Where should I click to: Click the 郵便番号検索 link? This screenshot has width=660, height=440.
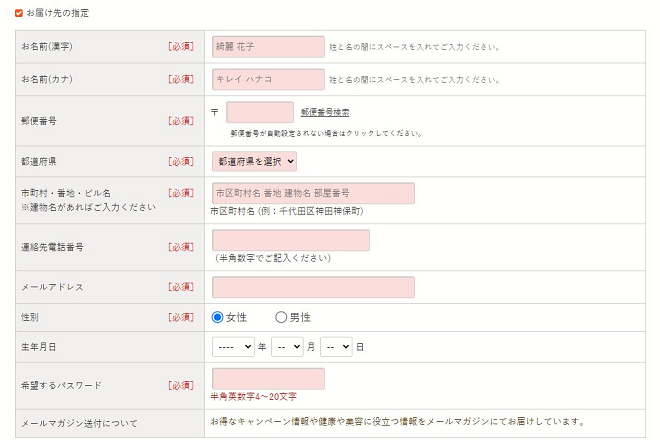point(325,112)
